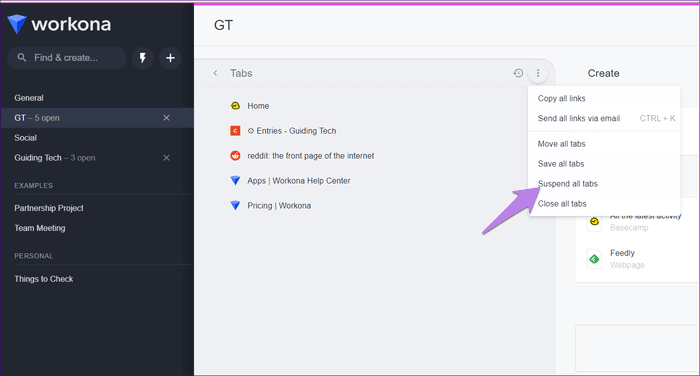Click the Create heading
Image resolution: width=700 pixels, height=376 pixels.
pyautogui.click(x=603, y=73)
